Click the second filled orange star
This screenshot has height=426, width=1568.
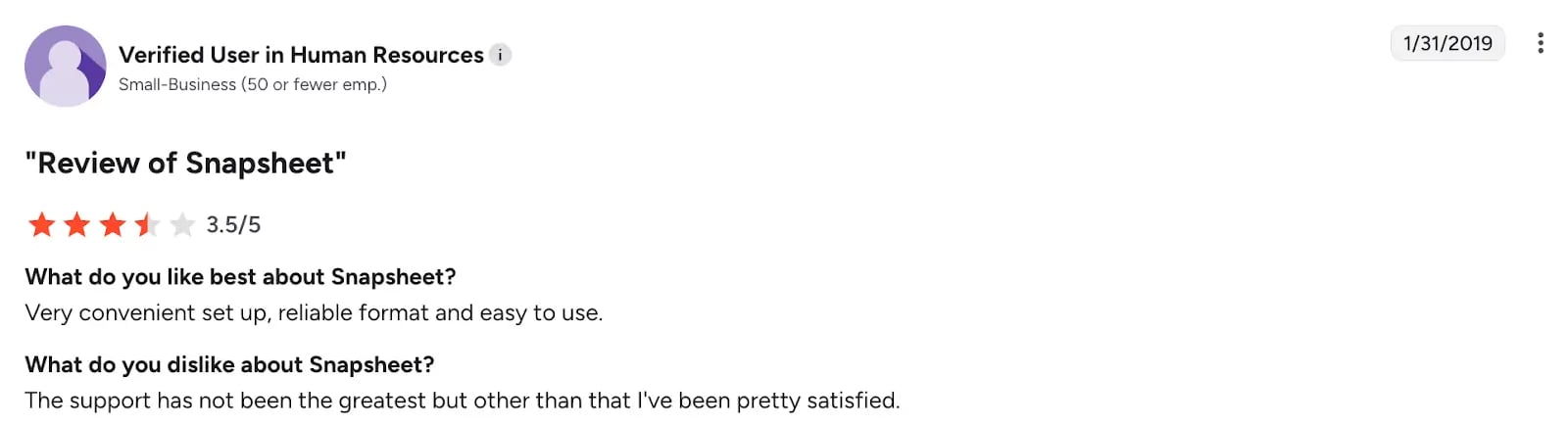(x=77, y=225)
